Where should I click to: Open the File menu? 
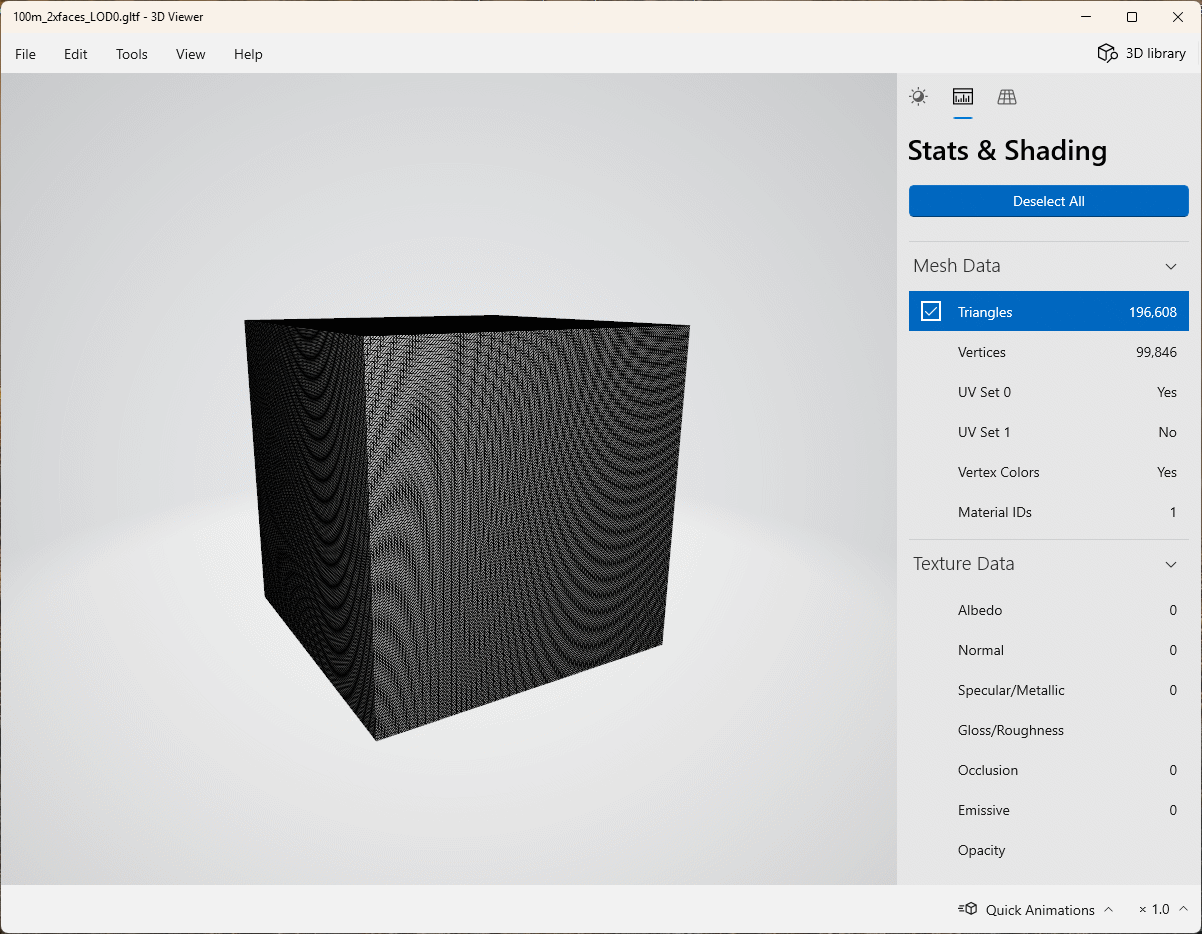pos(25,54)
